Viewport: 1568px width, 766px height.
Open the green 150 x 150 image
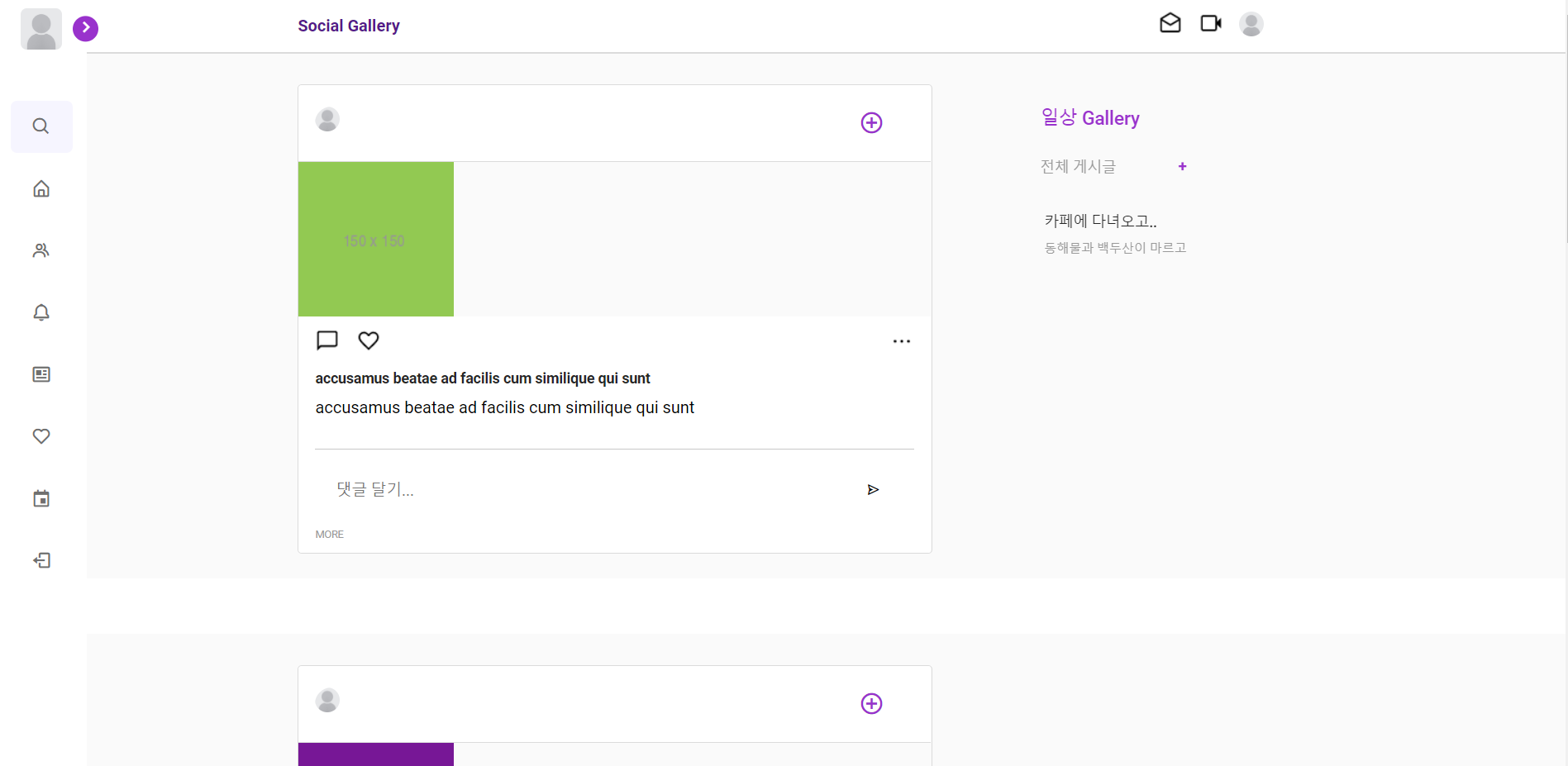pyautogui.click(x=376, y=239)
